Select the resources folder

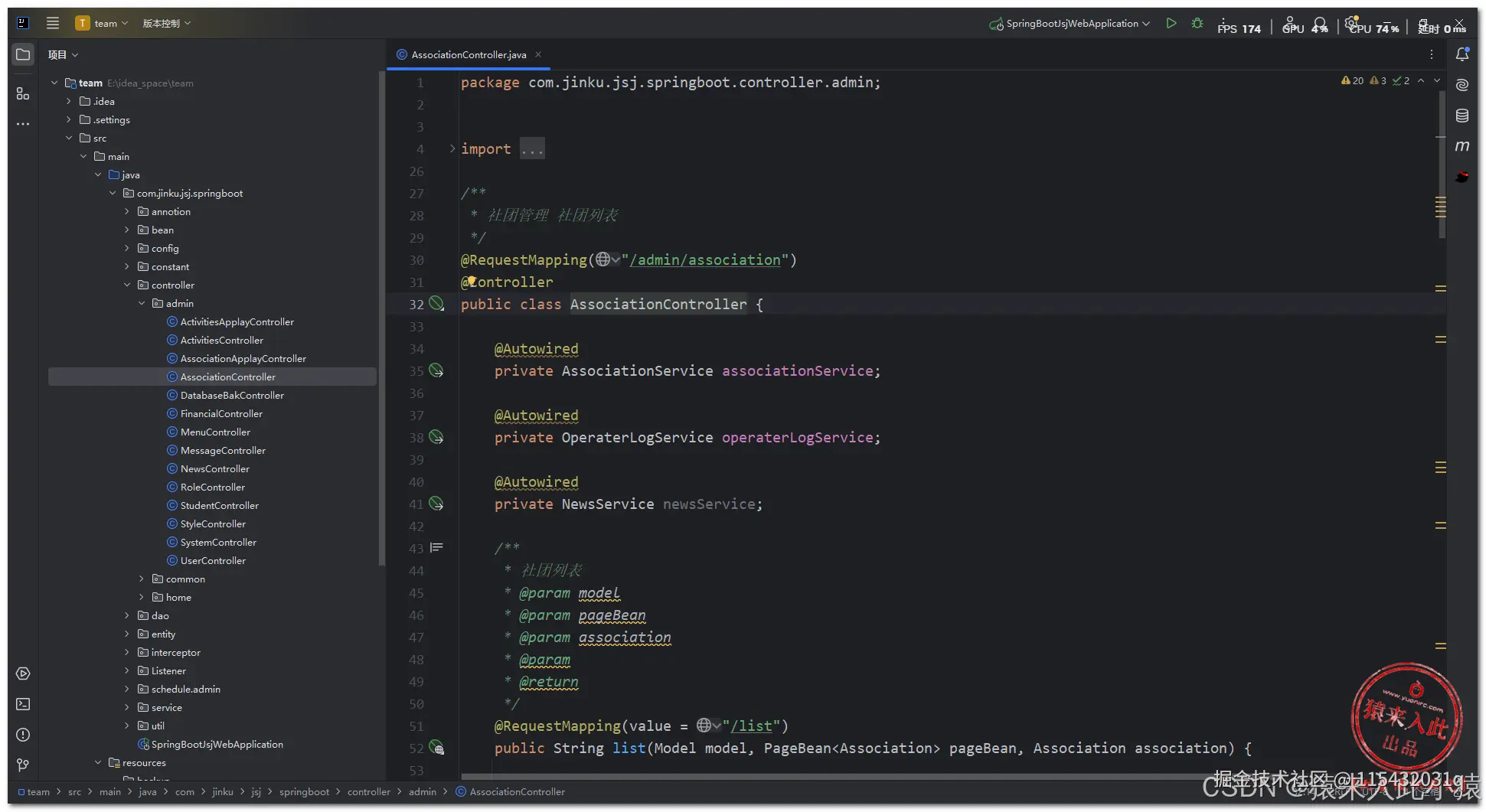click(144, 762)
